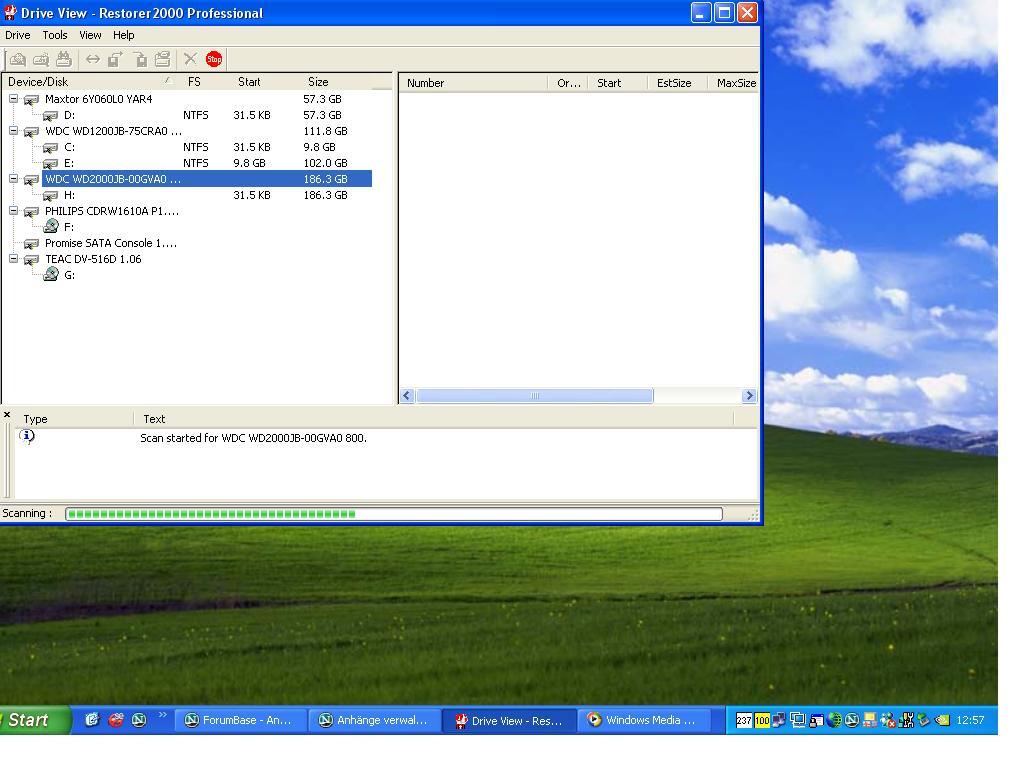Select the Promise SATA Console device
1024x768 pixels.
110,243
